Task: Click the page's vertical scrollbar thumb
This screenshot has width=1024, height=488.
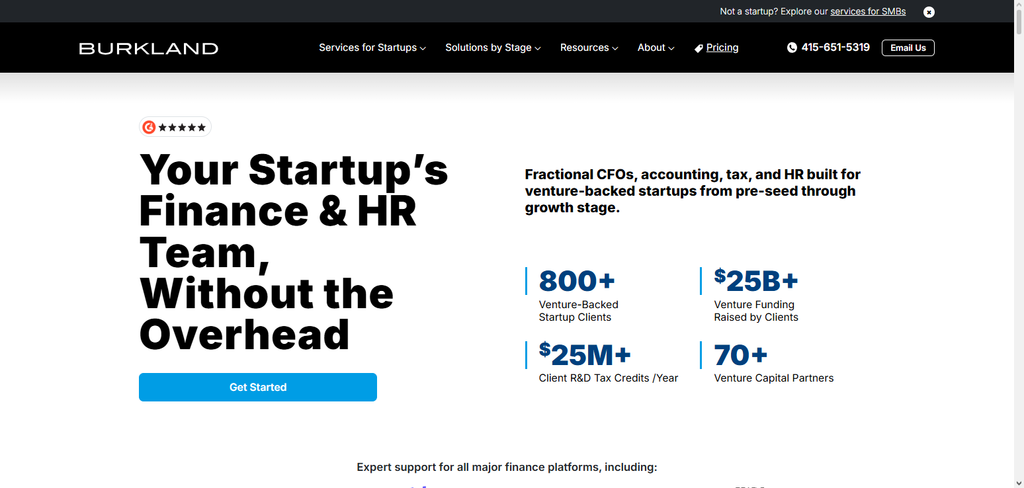Action: click(x=1018, y=23)
